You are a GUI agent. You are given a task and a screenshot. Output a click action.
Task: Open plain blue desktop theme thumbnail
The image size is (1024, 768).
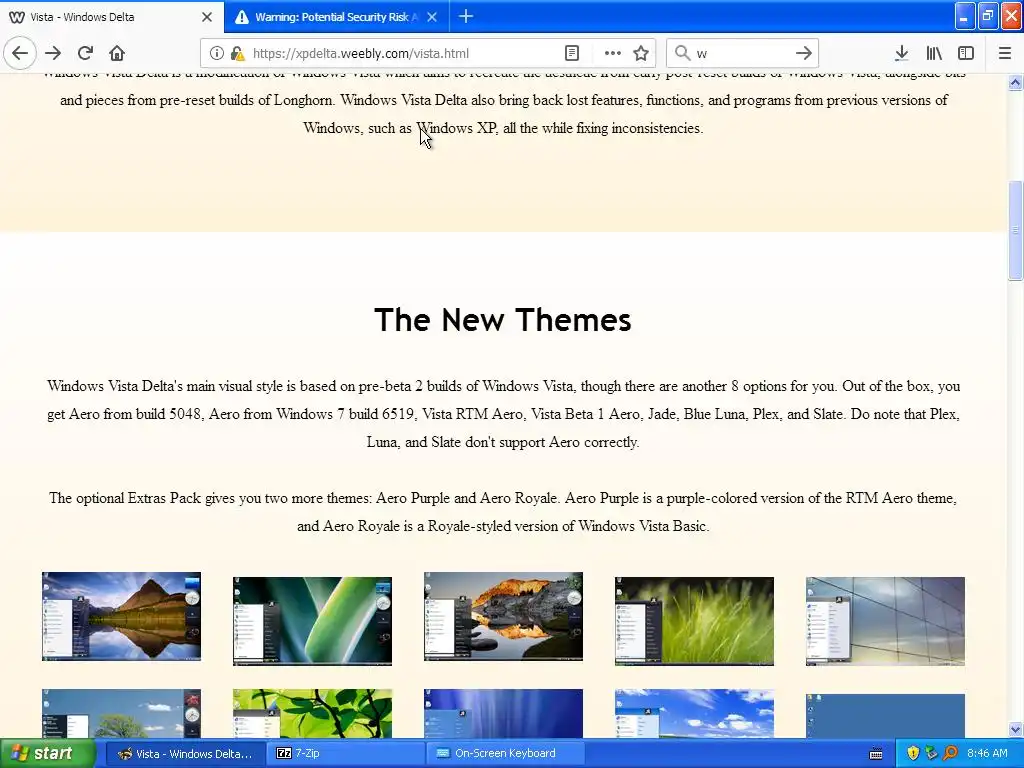tap(885, 716)
